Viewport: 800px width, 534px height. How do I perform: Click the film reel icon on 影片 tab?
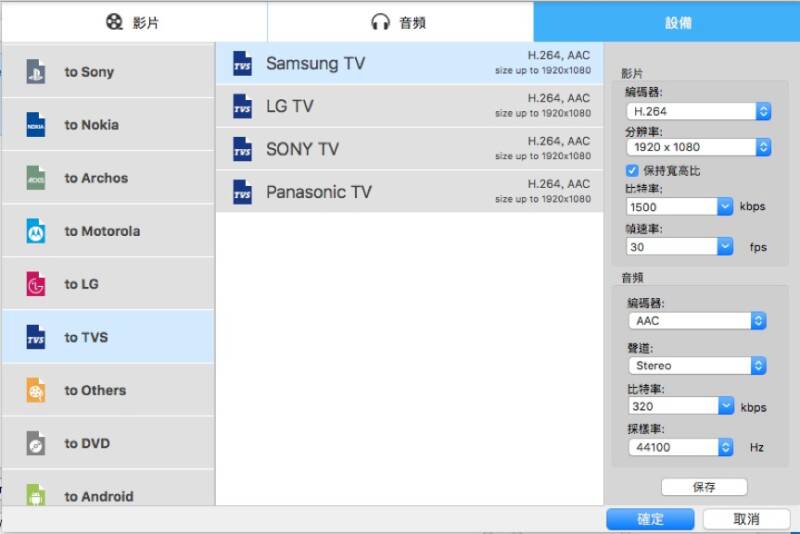pos(114,22)
